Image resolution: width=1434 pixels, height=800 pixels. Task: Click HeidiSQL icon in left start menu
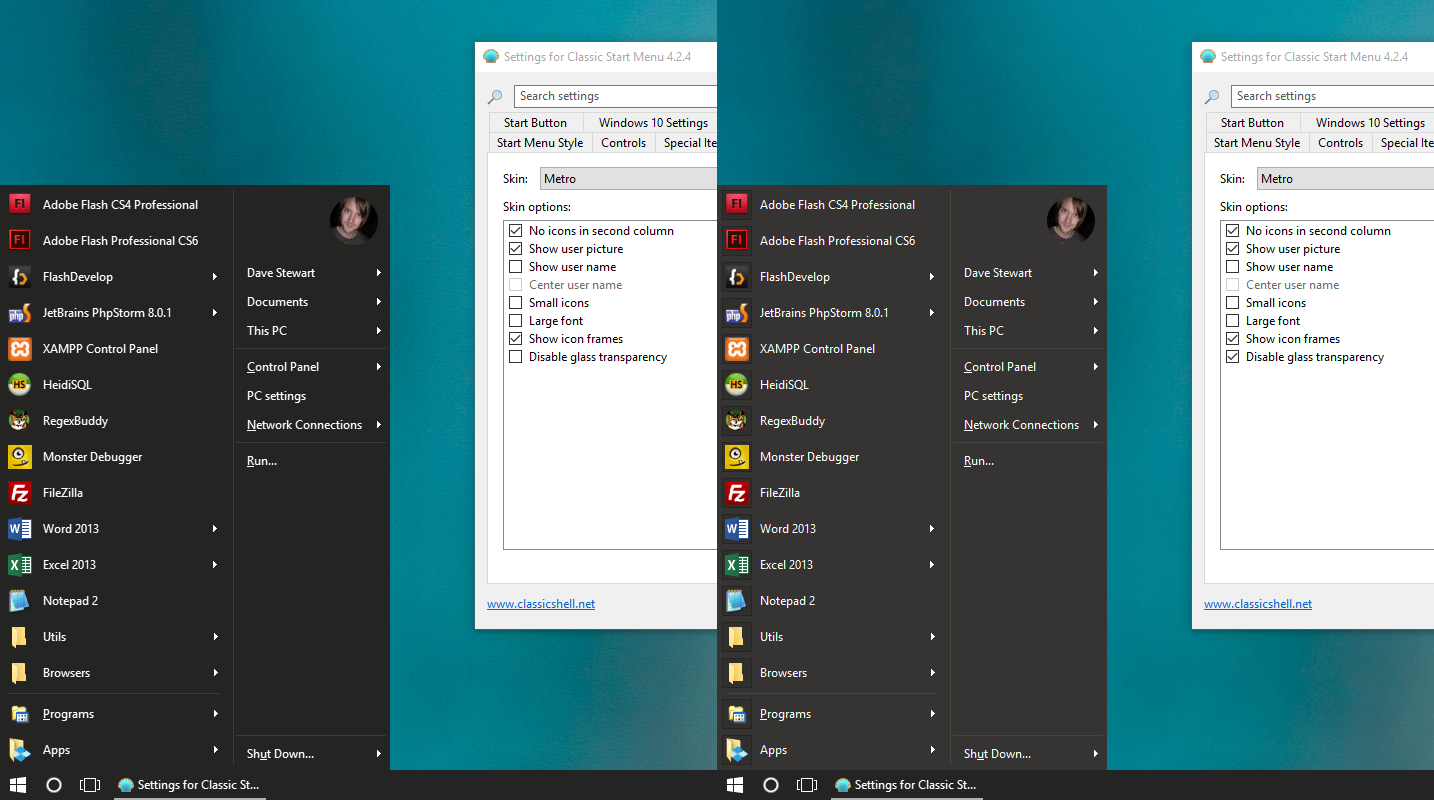(x=19, y=385)
